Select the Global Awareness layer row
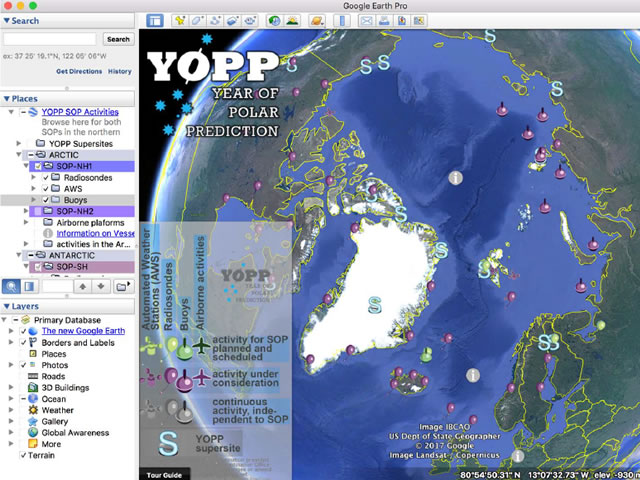Viewport: 640px width, 480px height. click(76, 433)
